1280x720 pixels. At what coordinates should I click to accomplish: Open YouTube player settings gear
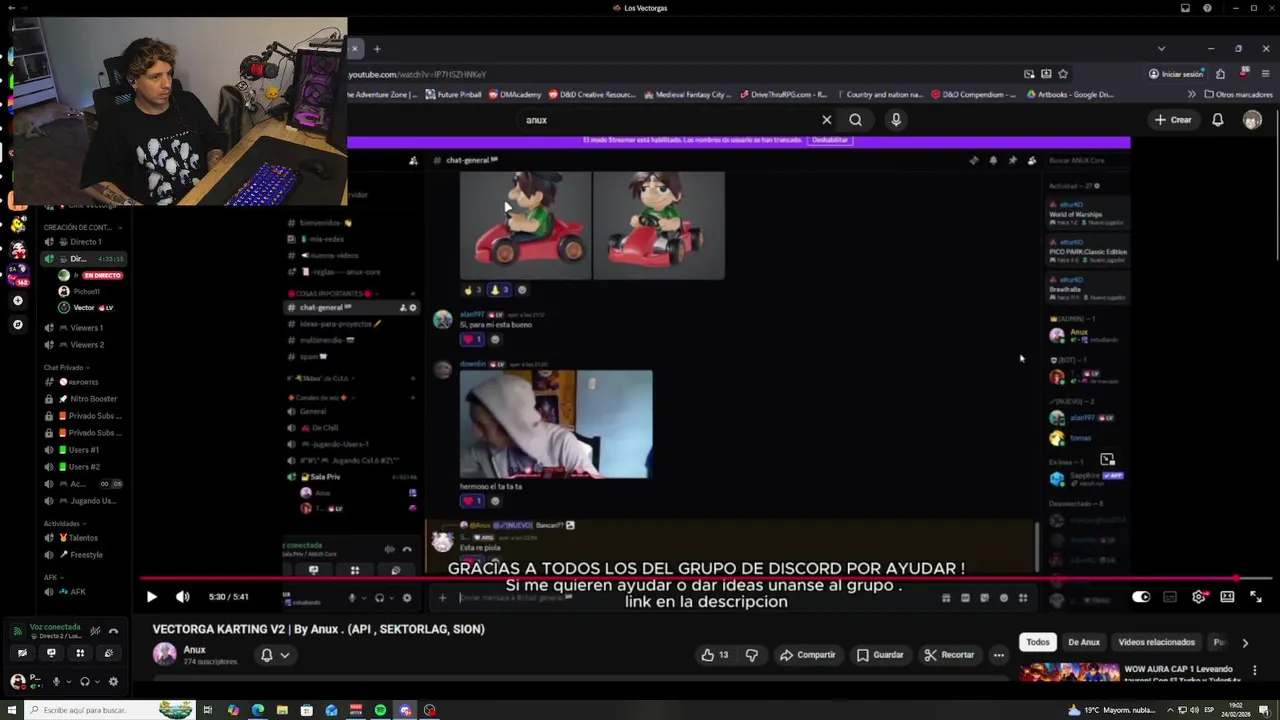[1198, 597]
